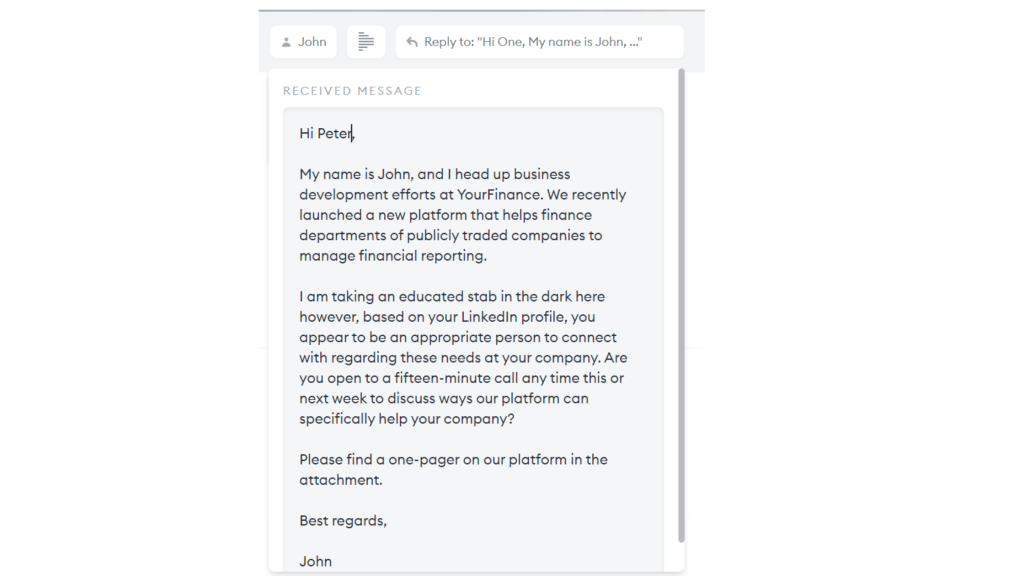Click the text lines icon button
Screen dimensions: 1024x576
366,42
